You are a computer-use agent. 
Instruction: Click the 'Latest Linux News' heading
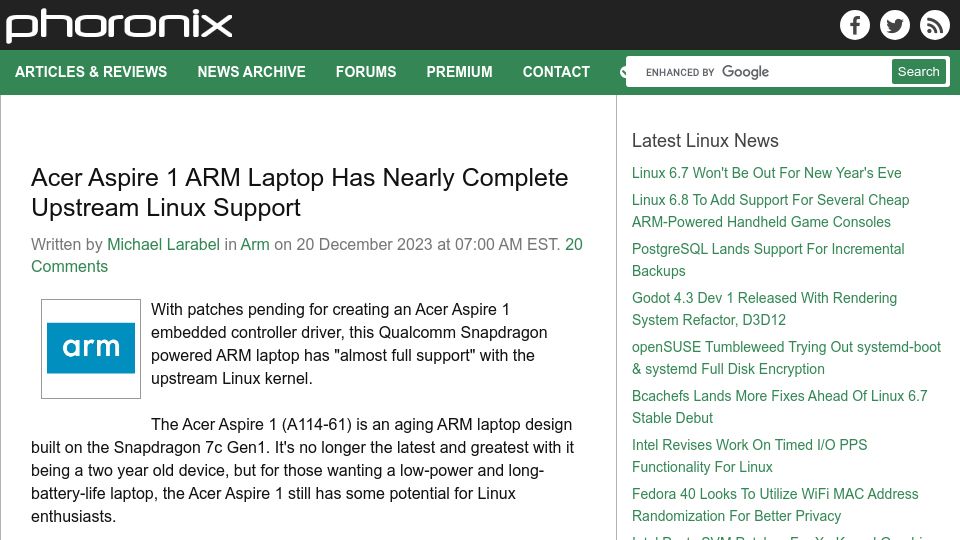(x=705, y=140)
